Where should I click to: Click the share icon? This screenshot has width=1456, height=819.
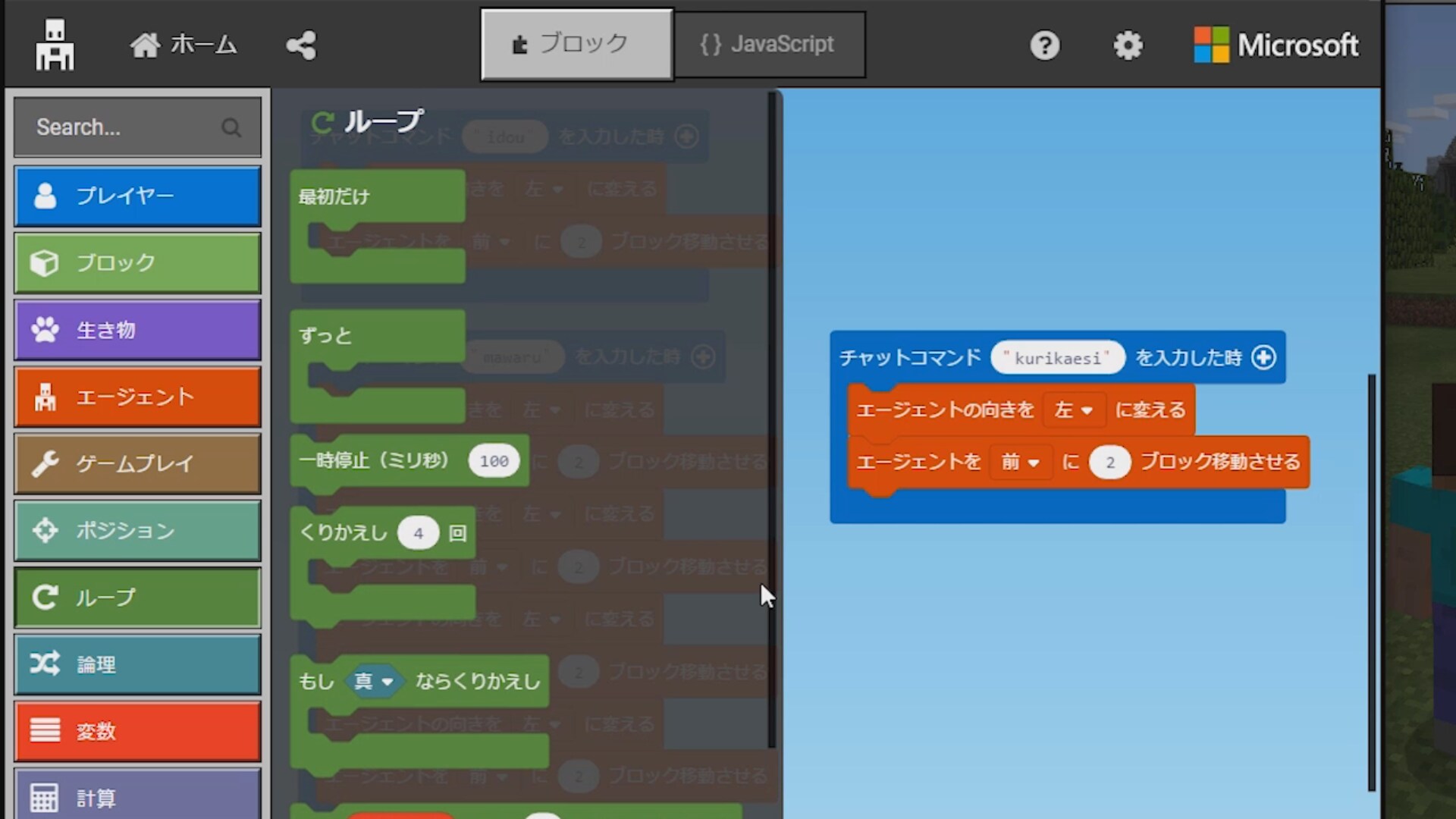click(x=301, y=45)
